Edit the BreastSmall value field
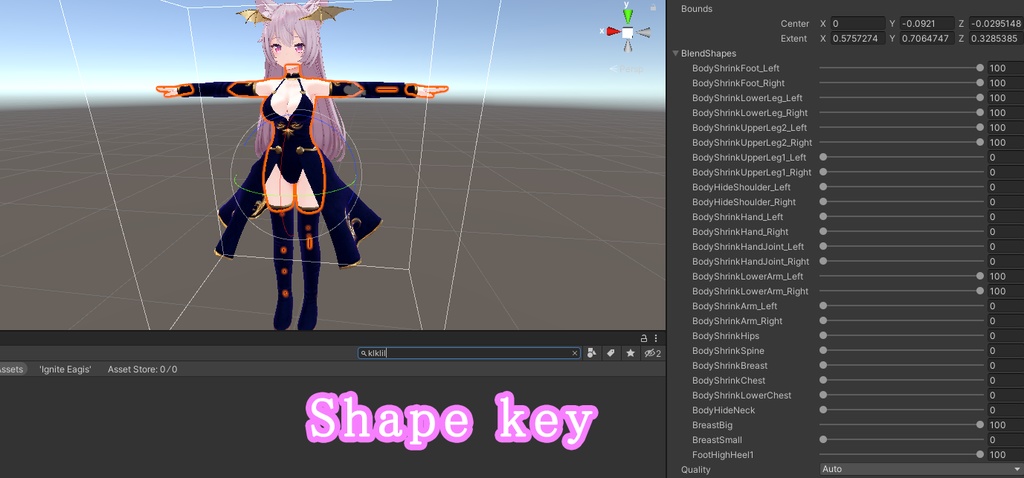Viewport: 1024px width, 478px height. tap(1005, 440)
